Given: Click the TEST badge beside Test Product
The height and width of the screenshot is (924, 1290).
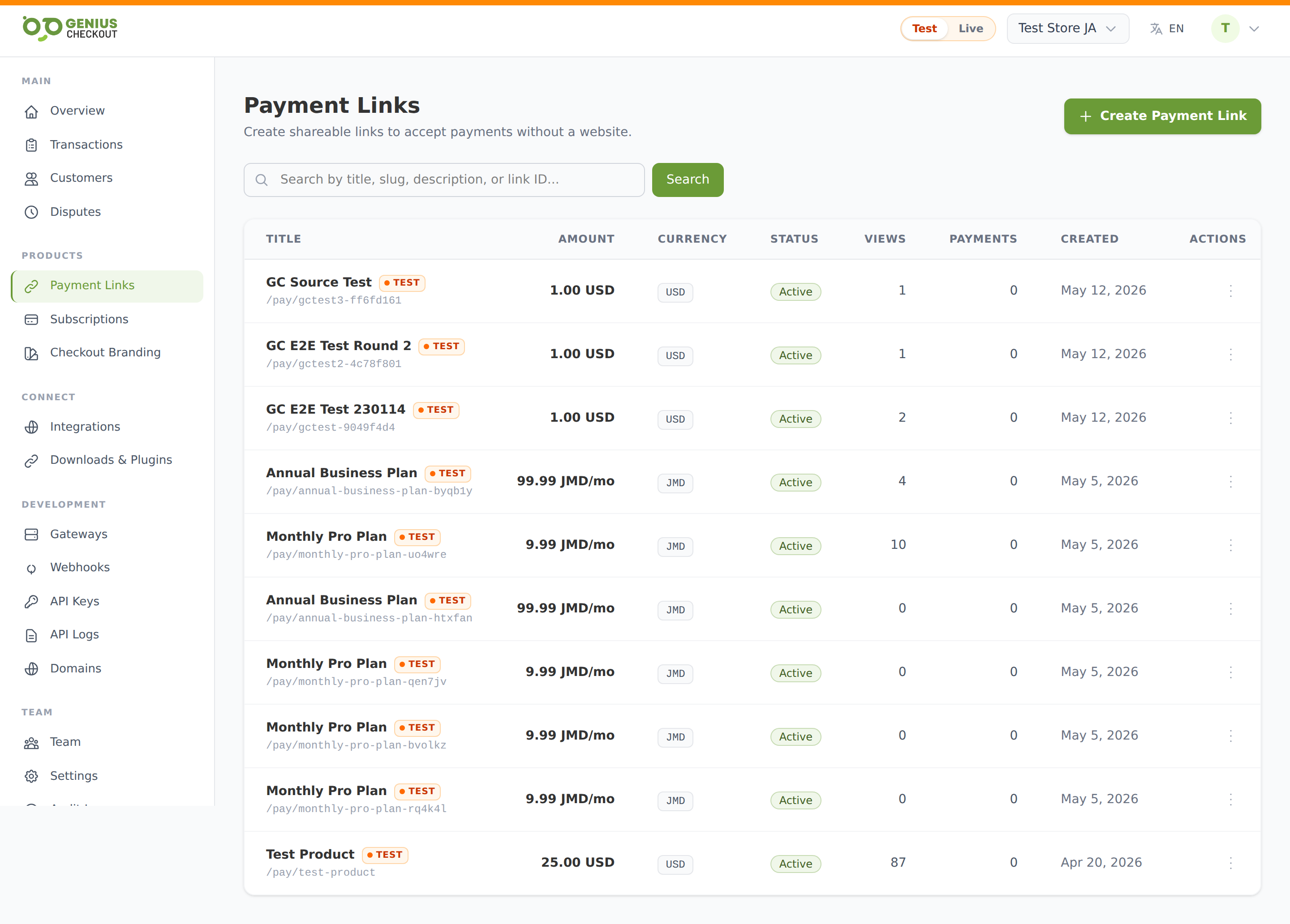Looking at the screenshot, I should (384, 855).
